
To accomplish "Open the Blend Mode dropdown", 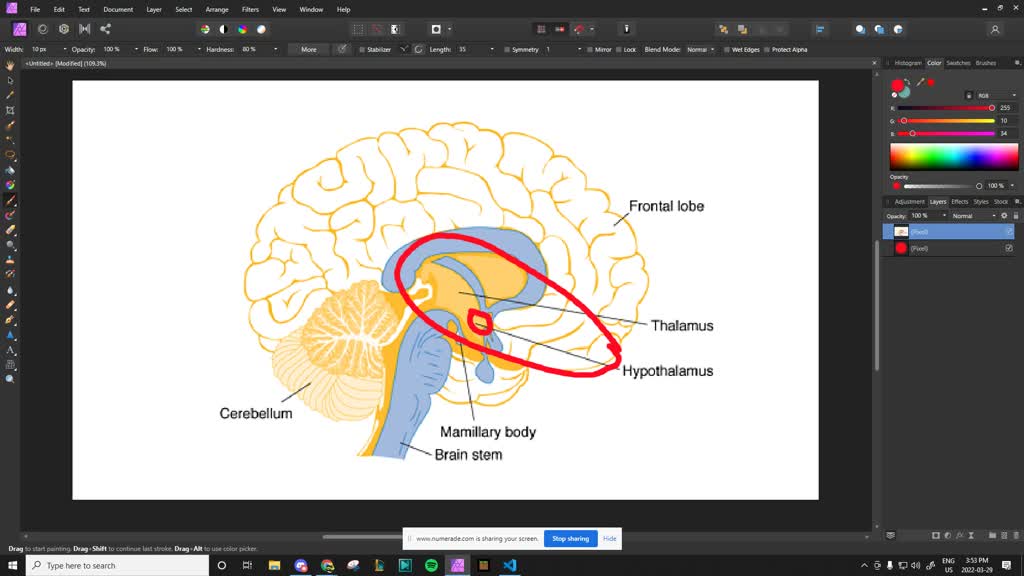I will tap(705, 49).
